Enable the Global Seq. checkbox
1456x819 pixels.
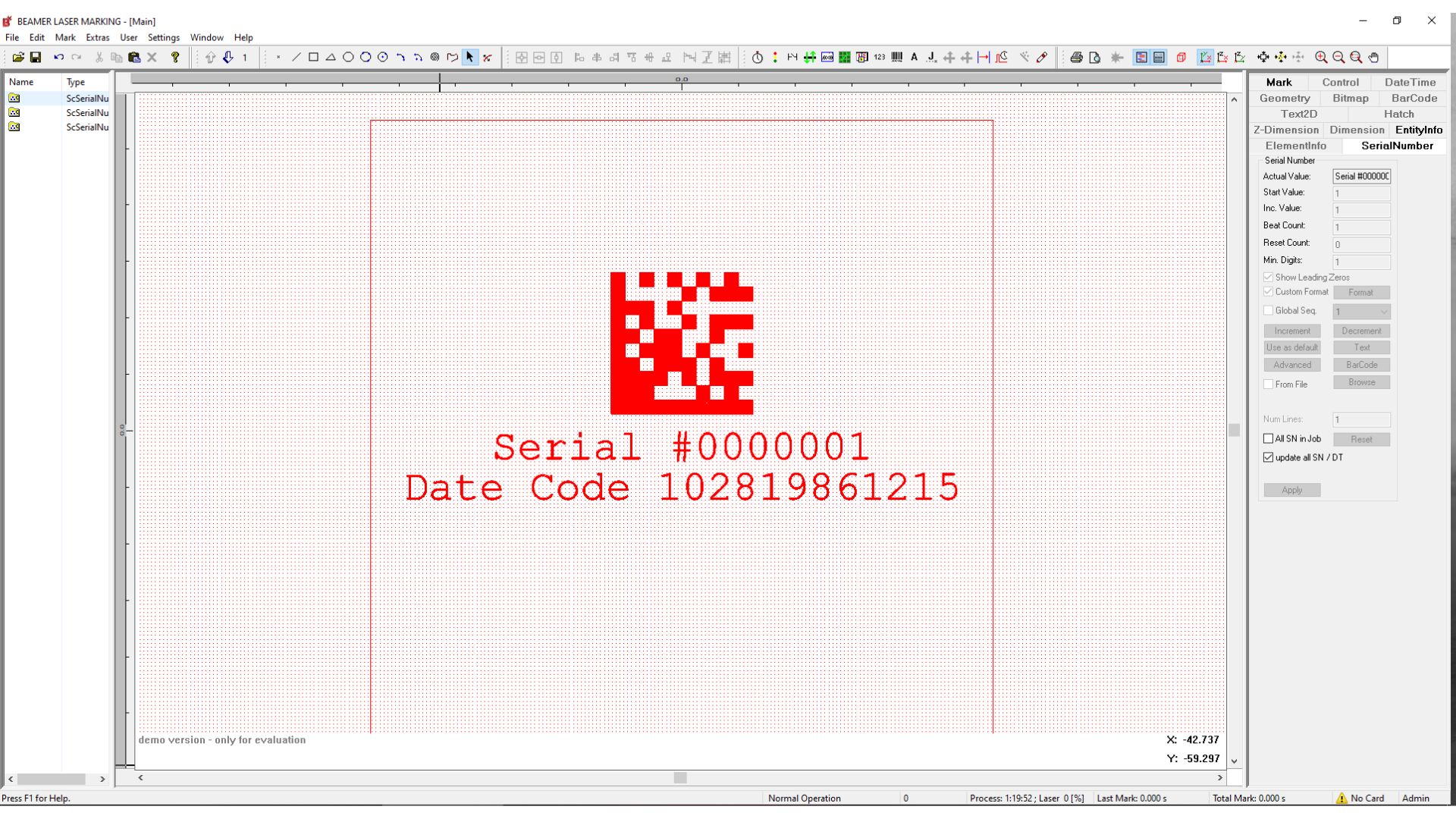[1268, 310]
